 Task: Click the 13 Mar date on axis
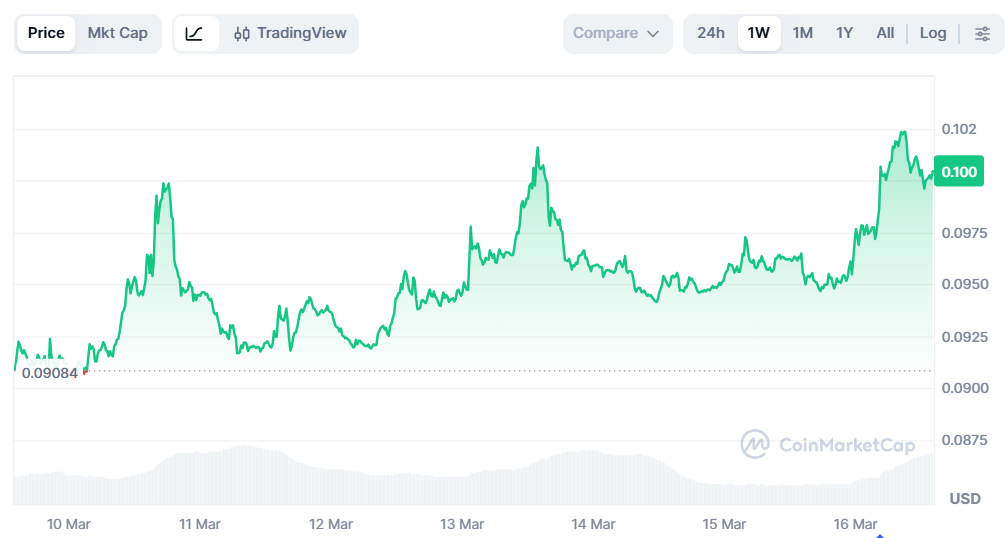click(x=462, y=524)
